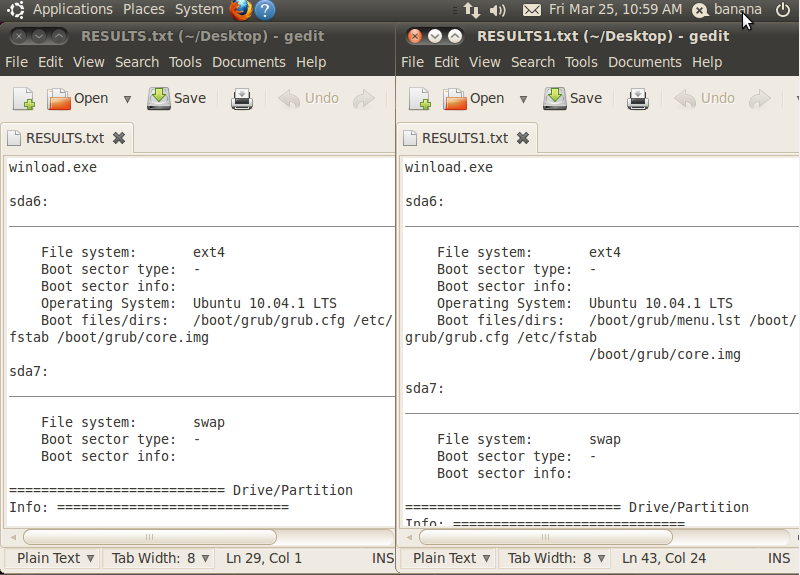Open Documents menu in RESULTS.txt window
The width and height of the screenshot is (800, 575).
(248, 62)
